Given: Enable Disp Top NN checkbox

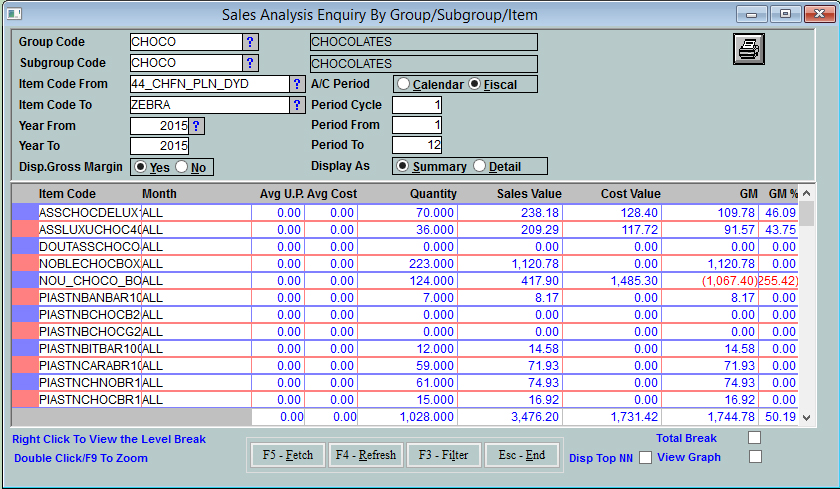Looking at the screenshot, I should point(646,458).
